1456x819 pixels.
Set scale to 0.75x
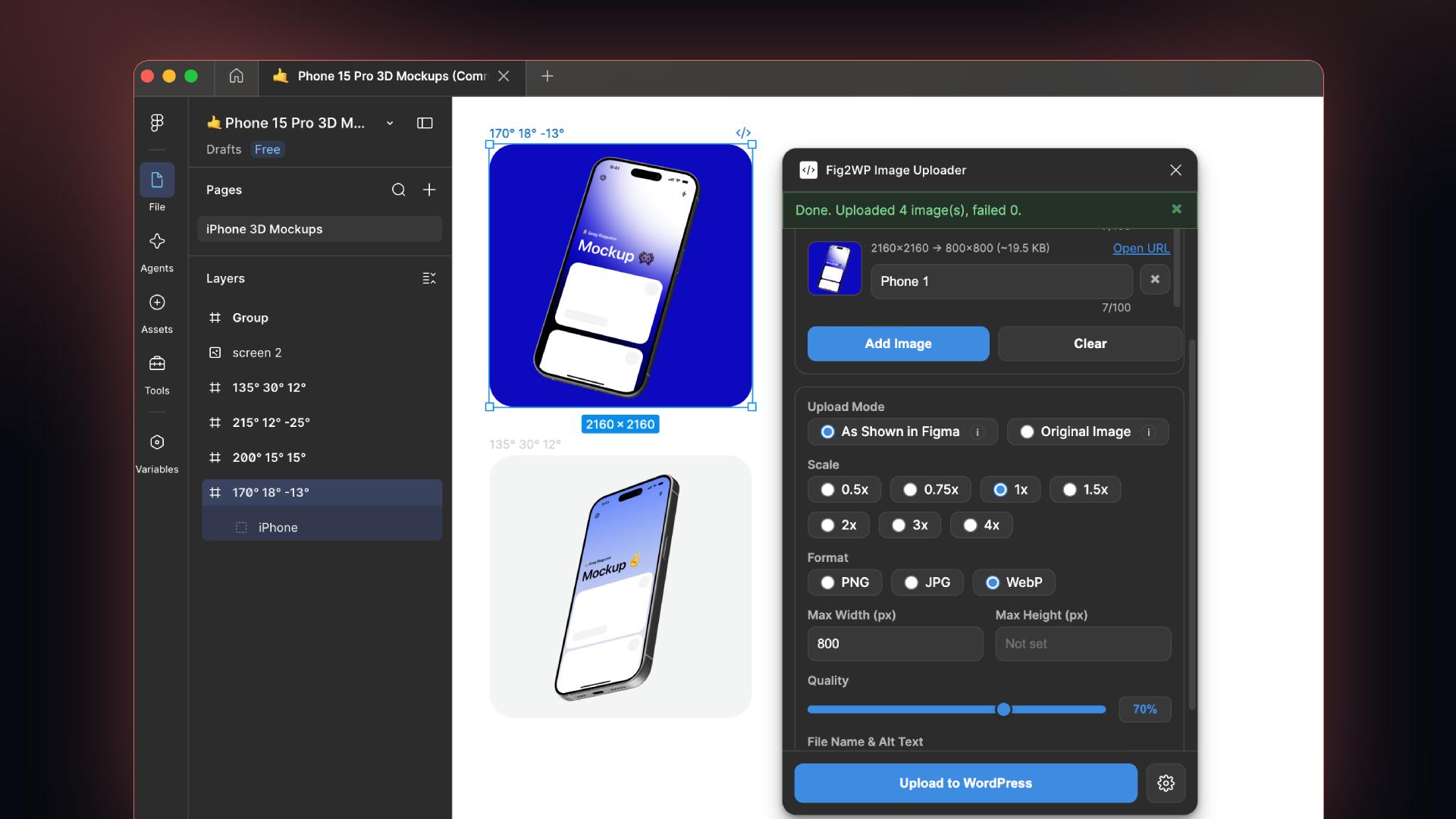pyautogui.click(x=930, y=489)
